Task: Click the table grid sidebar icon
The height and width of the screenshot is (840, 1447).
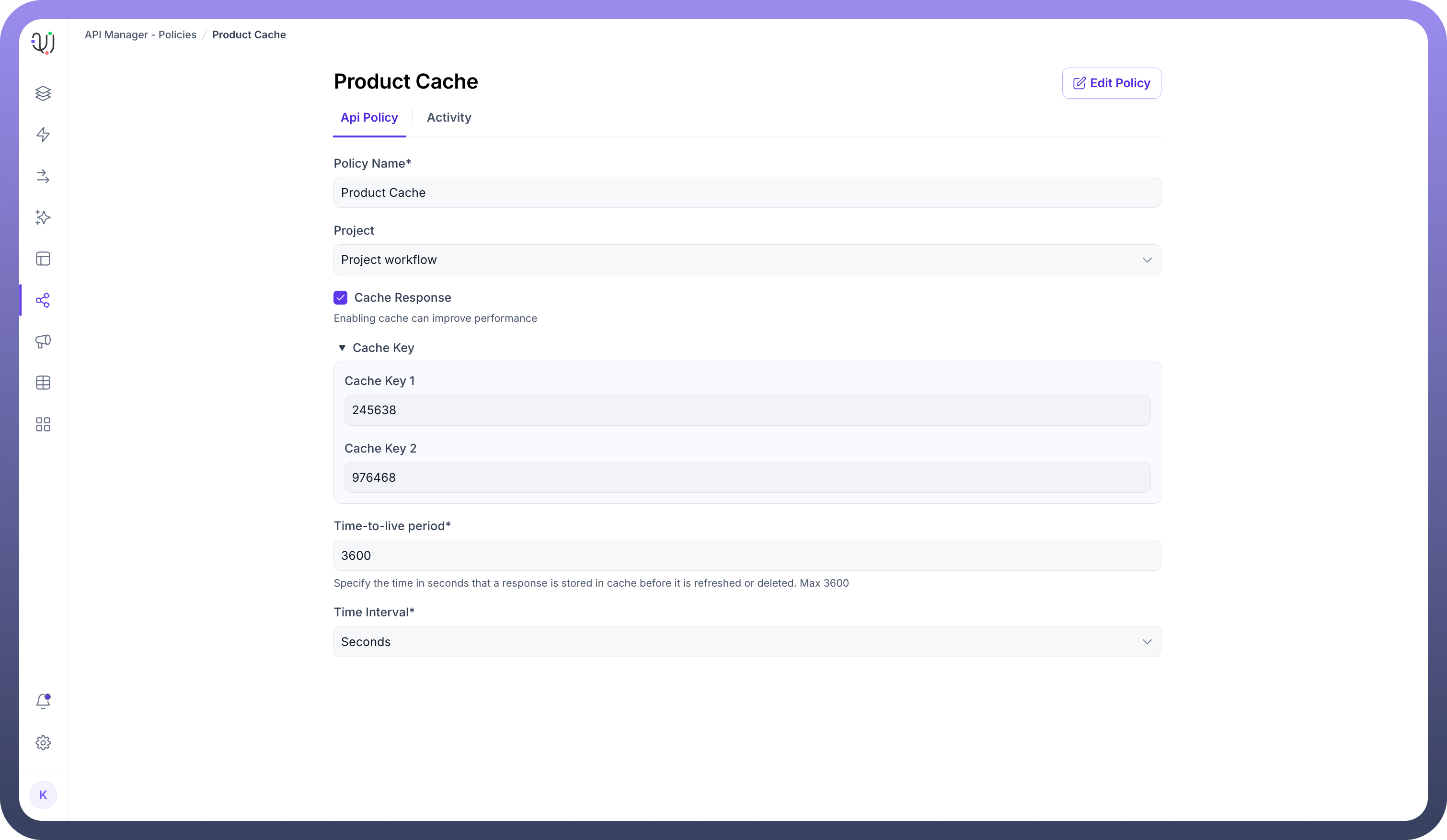Action: [43, 383]
